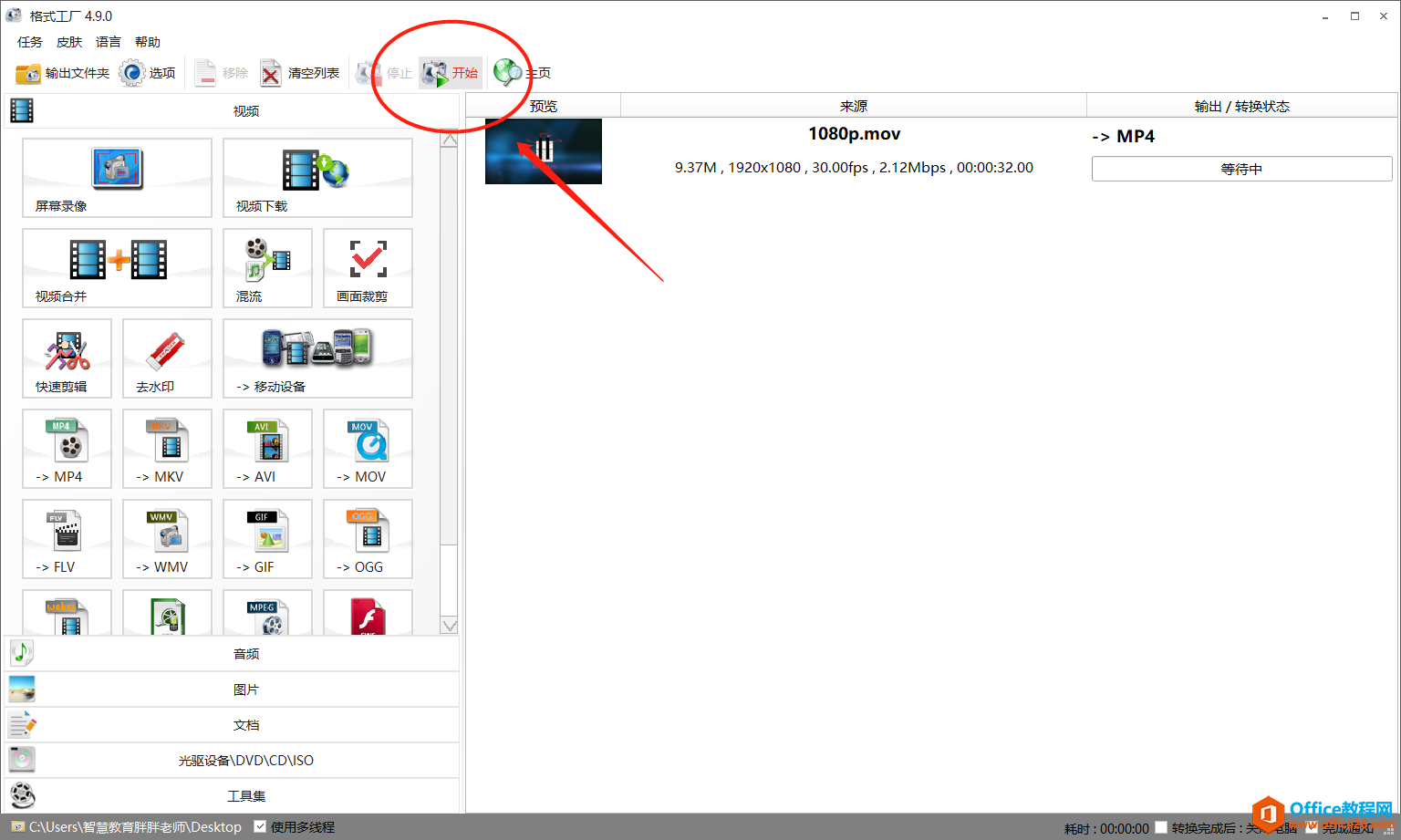Open 视频合并 video joiner
1401x840 pixels.
117,268
